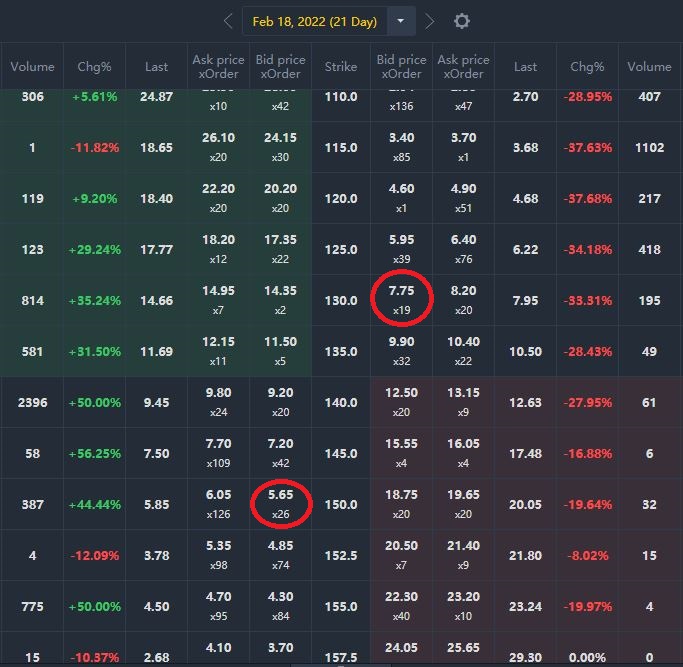Viewport: 683px width, 667px height.
Task: Open the settings gear icon
Action: coord(461,21)
